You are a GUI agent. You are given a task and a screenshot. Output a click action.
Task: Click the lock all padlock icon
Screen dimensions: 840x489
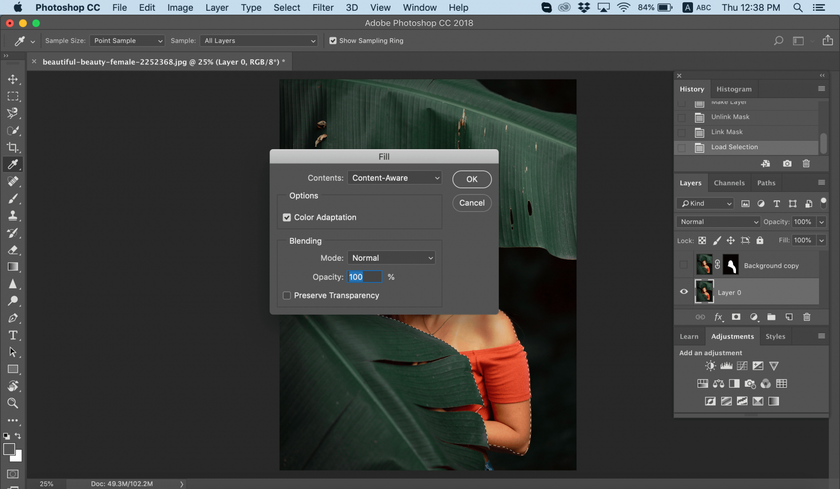(x=760, y=240)
